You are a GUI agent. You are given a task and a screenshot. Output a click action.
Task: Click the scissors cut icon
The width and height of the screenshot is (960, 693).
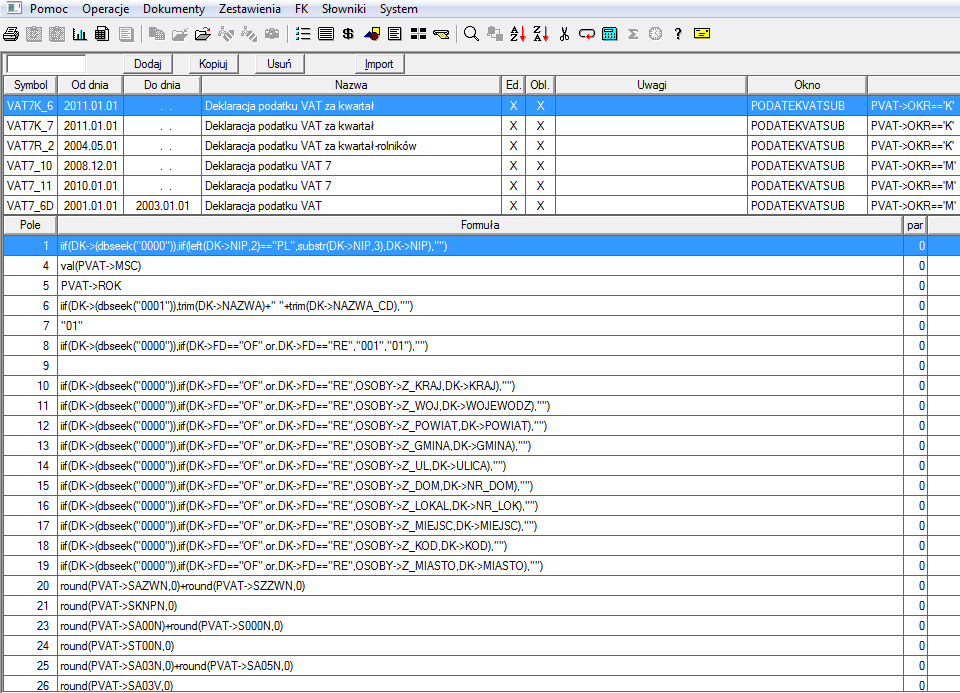(564, 33)
